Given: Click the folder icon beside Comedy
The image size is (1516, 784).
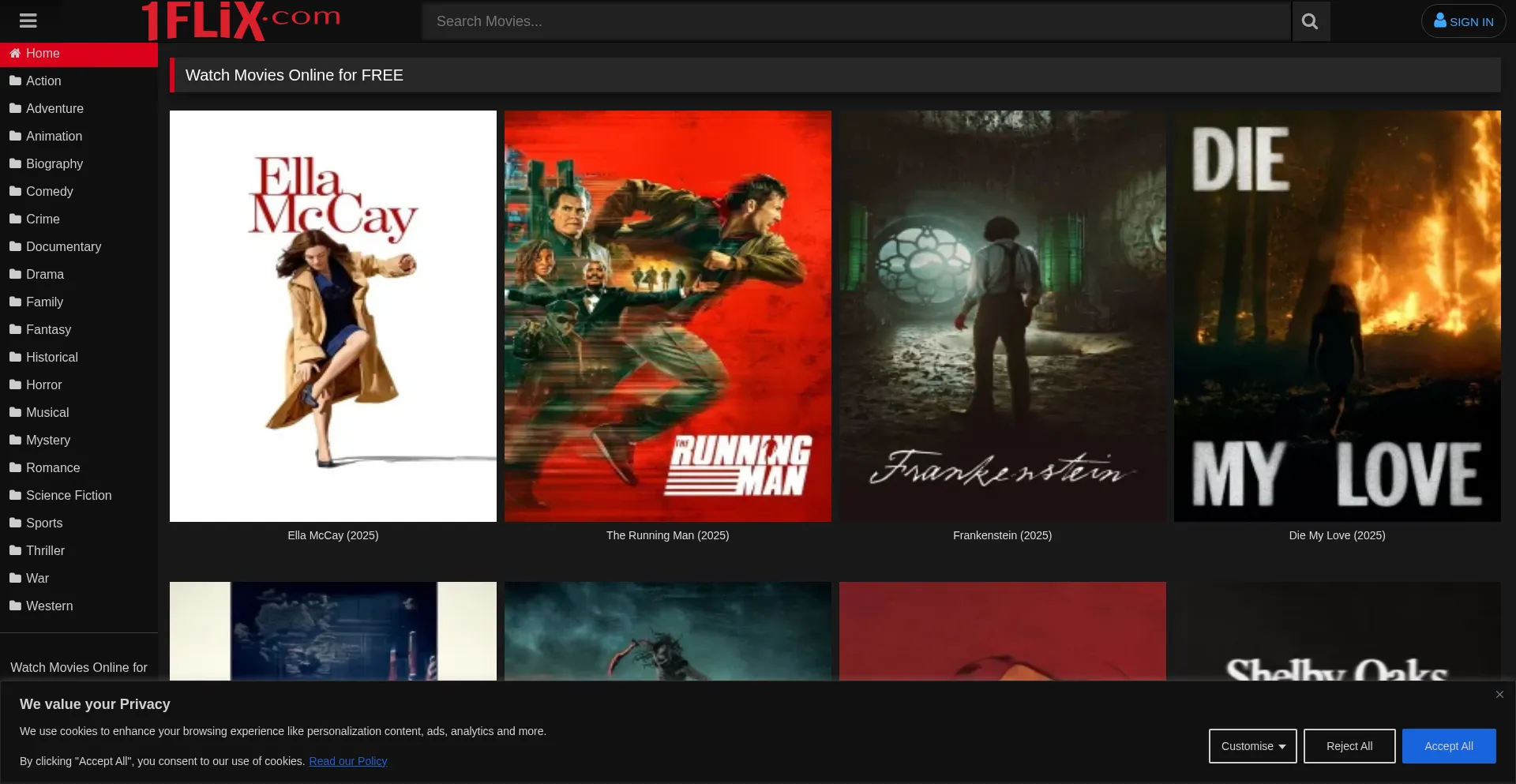Looking at the screenshot, I should (x=15, y=191).
